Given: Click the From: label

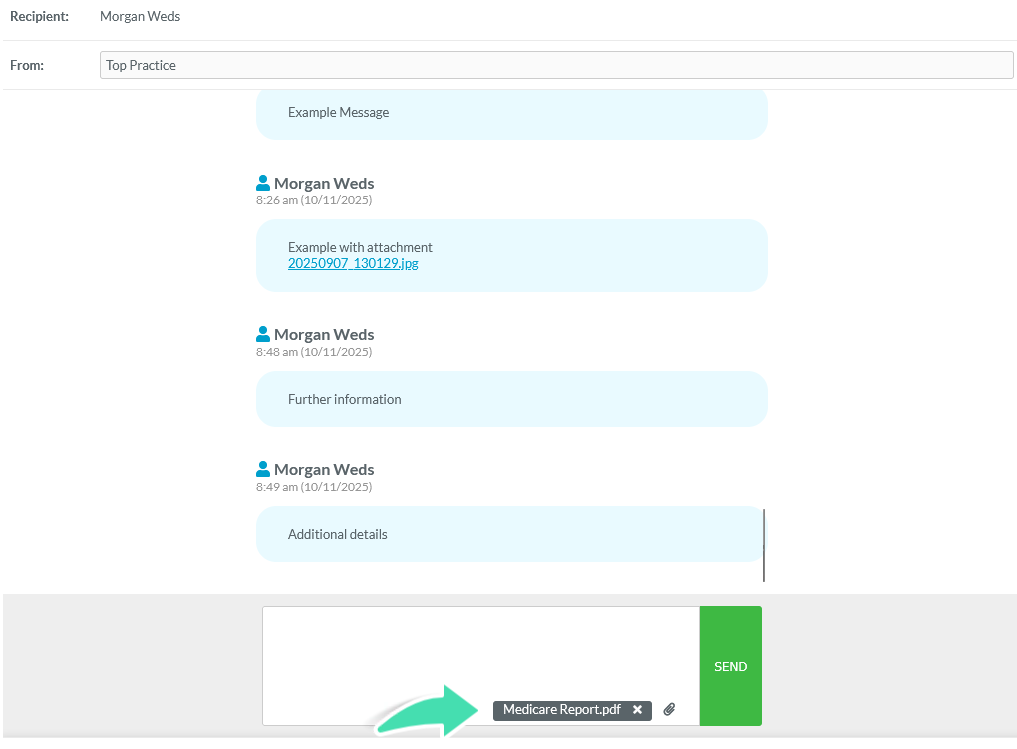Looking at the screenshot, I should [x=27, y=65].
